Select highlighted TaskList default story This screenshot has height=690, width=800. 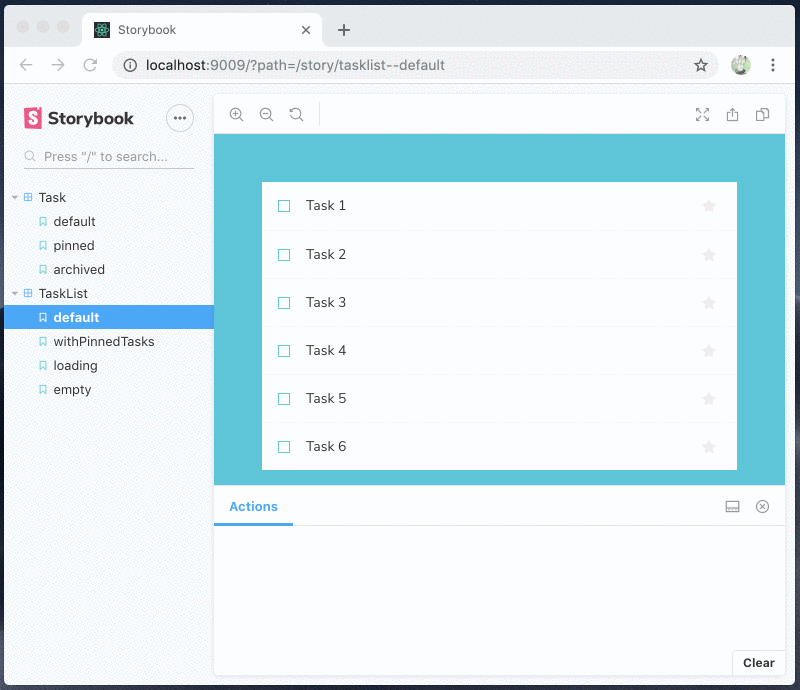pos(109,317)
